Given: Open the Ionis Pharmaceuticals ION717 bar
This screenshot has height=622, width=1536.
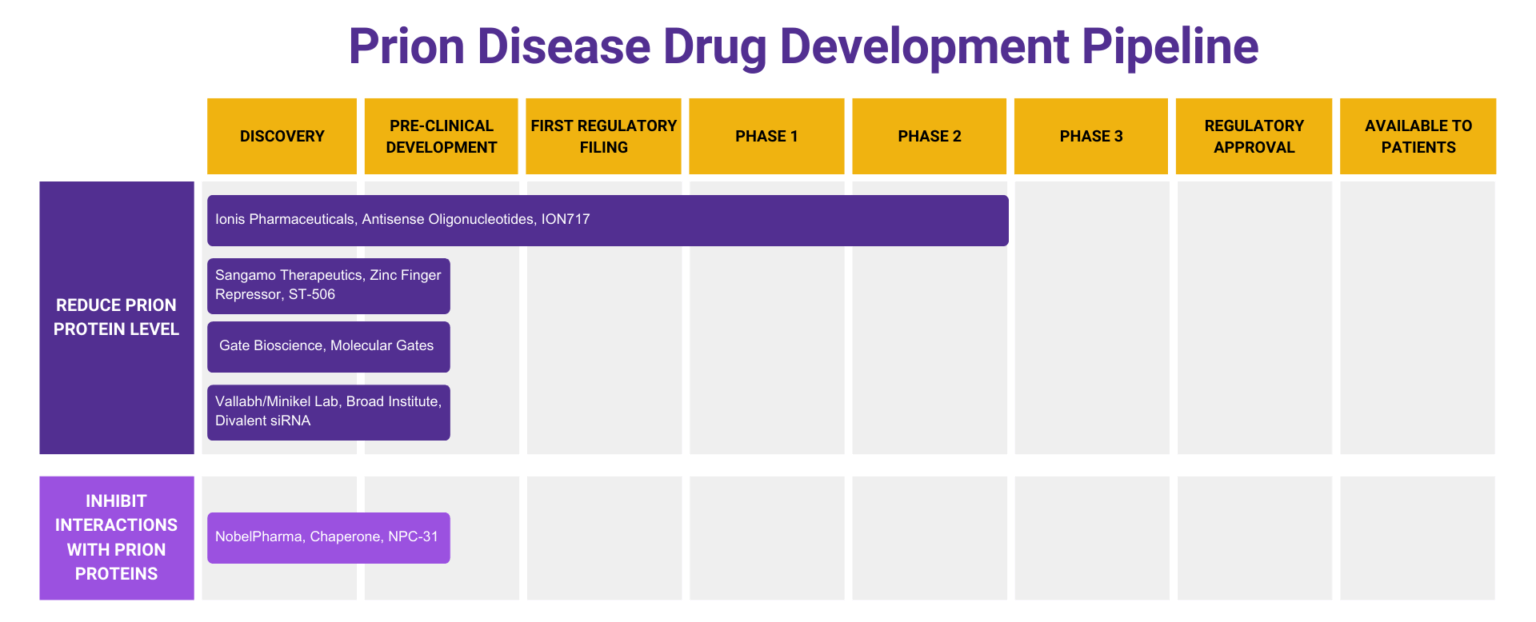Looking at the screenshot, I should coord(607,220).
